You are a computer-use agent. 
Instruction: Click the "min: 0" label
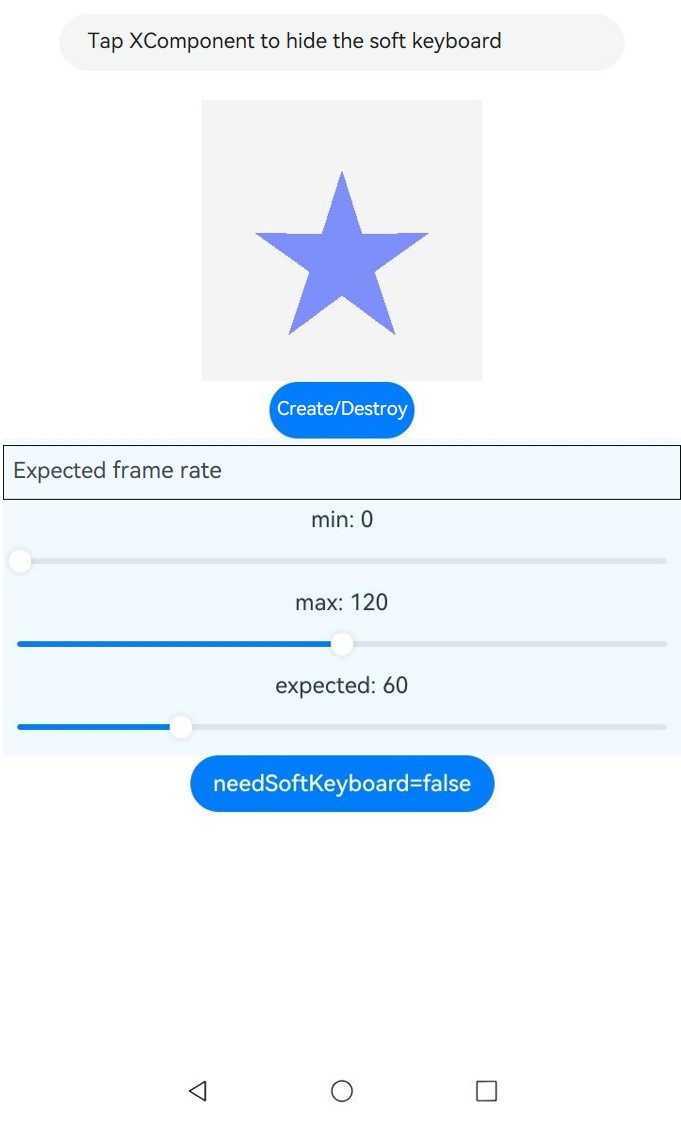coord(342,519)
